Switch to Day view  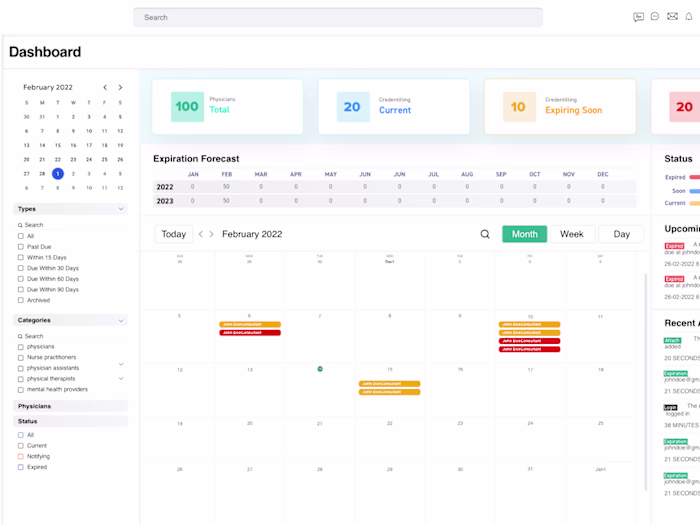click(x=621, y=234)
